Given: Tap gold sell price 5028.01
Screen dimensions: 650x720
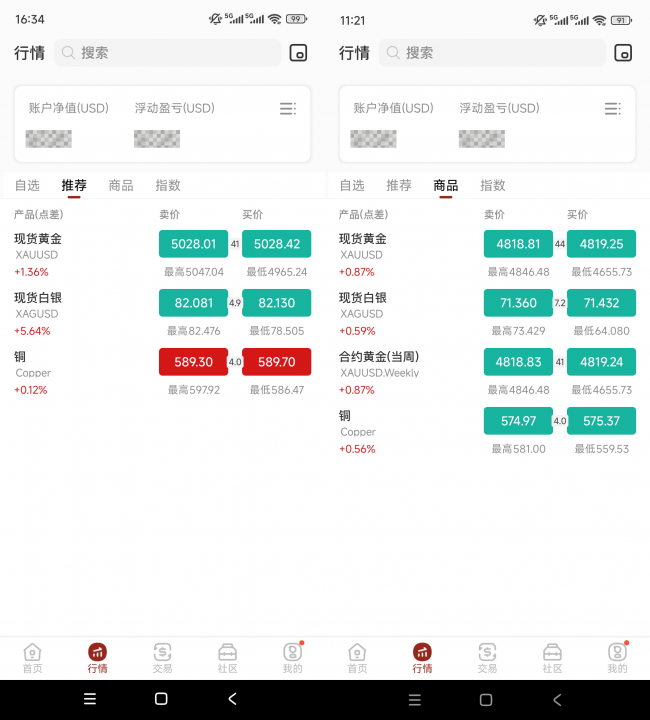Looking at the screenshot, I should [x=193, y=244].
